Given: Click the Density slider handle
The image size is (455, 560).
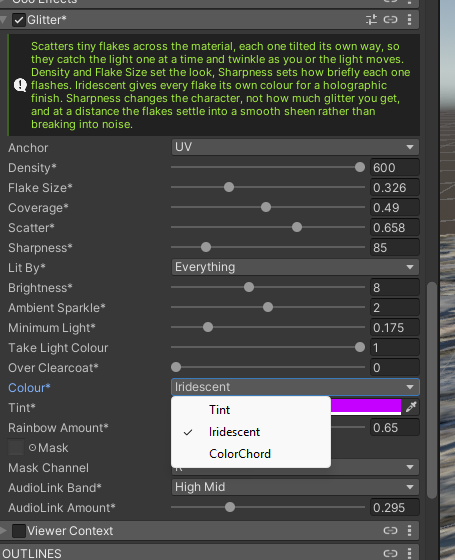Looking at the screenshot, I should coord(360,167).
